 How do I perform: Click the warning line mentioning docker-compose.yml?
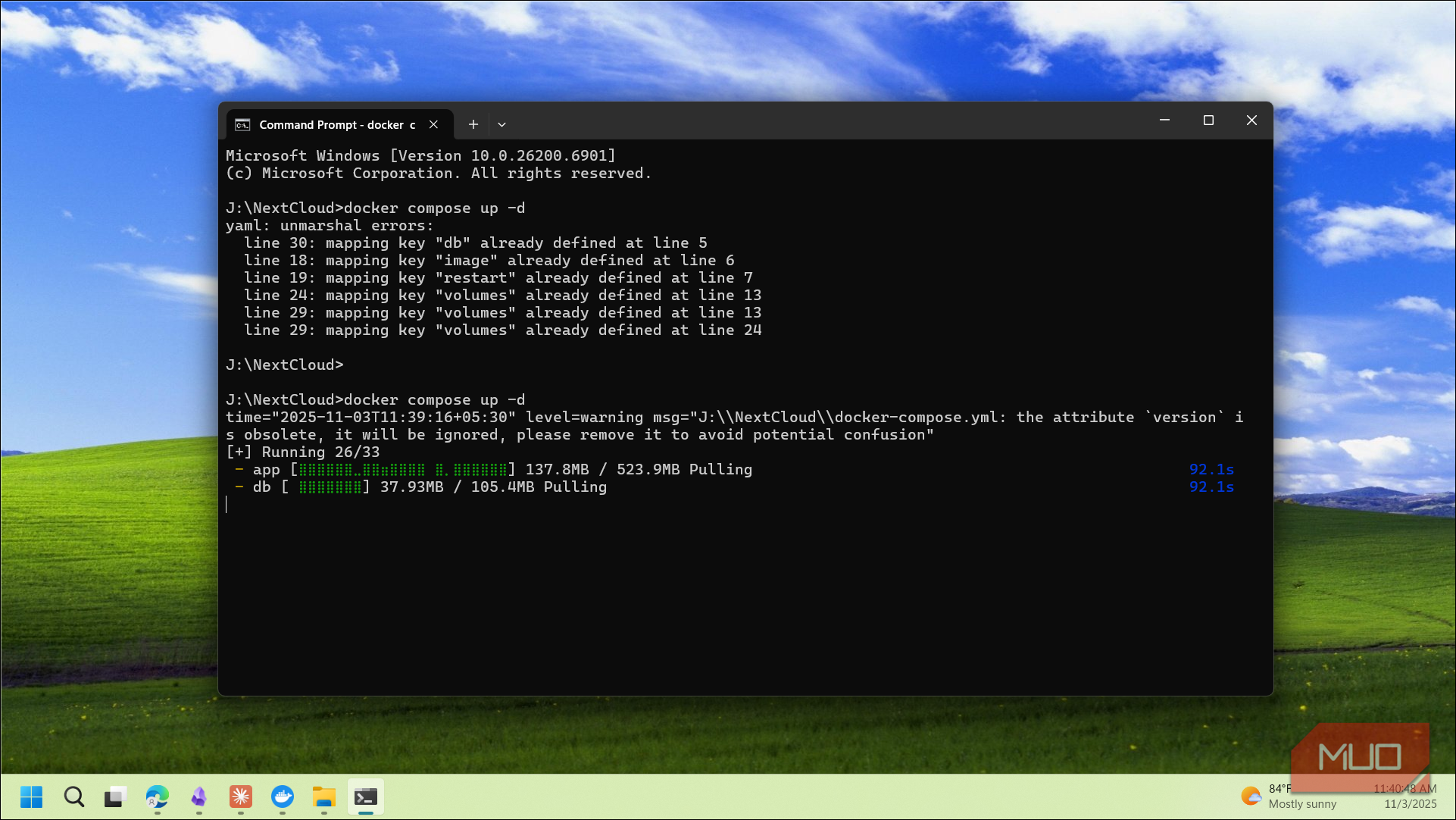735,426
